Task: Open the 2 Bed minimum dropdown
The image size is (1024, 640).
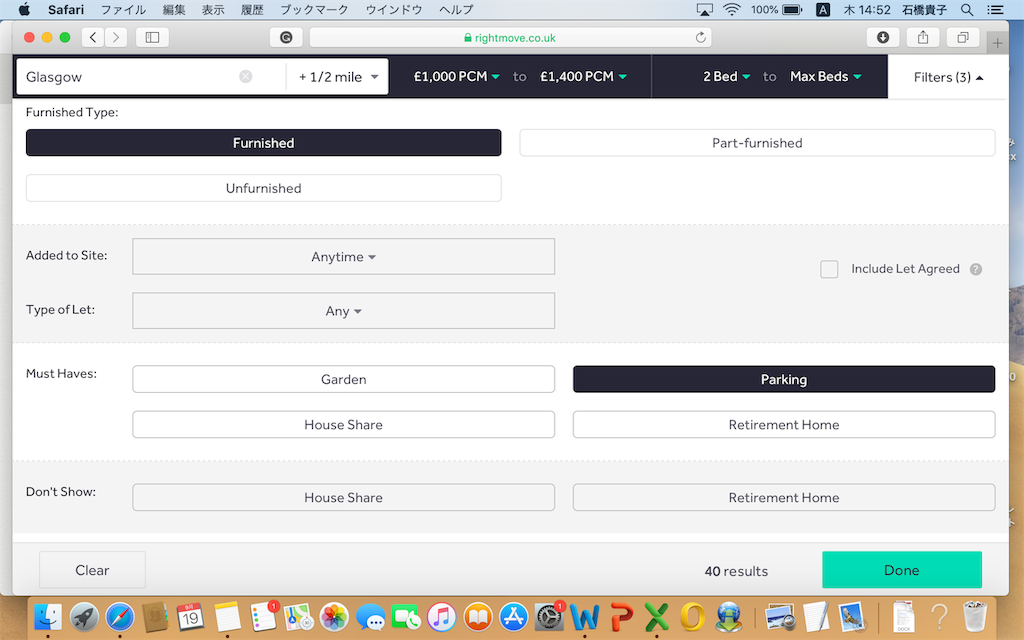Action: 726,76
